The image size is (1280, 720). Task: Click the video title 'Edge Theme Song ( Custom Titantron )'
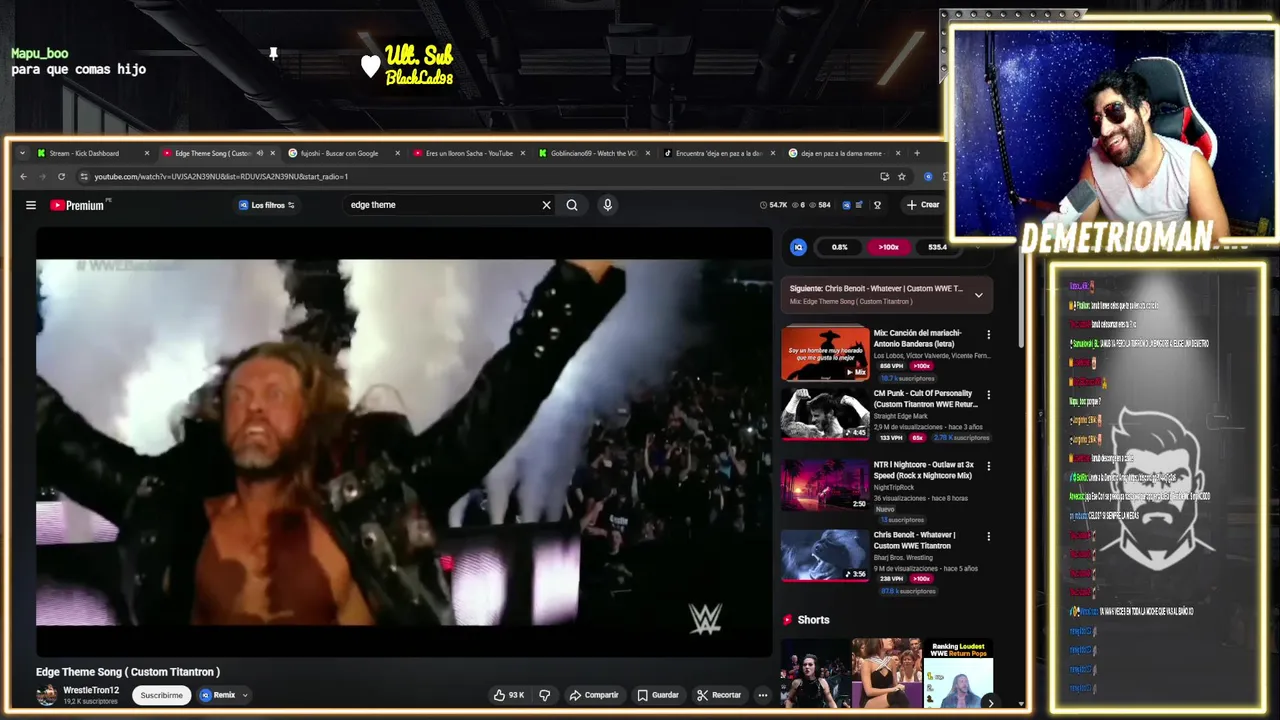pyautogui.click(x=128, y=672)
